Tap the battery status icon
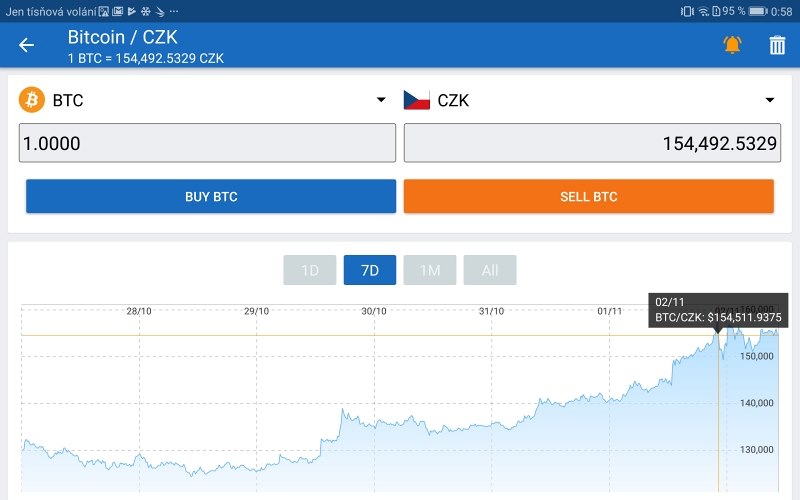This screenshot has height=500, width=800. [758, 11]
